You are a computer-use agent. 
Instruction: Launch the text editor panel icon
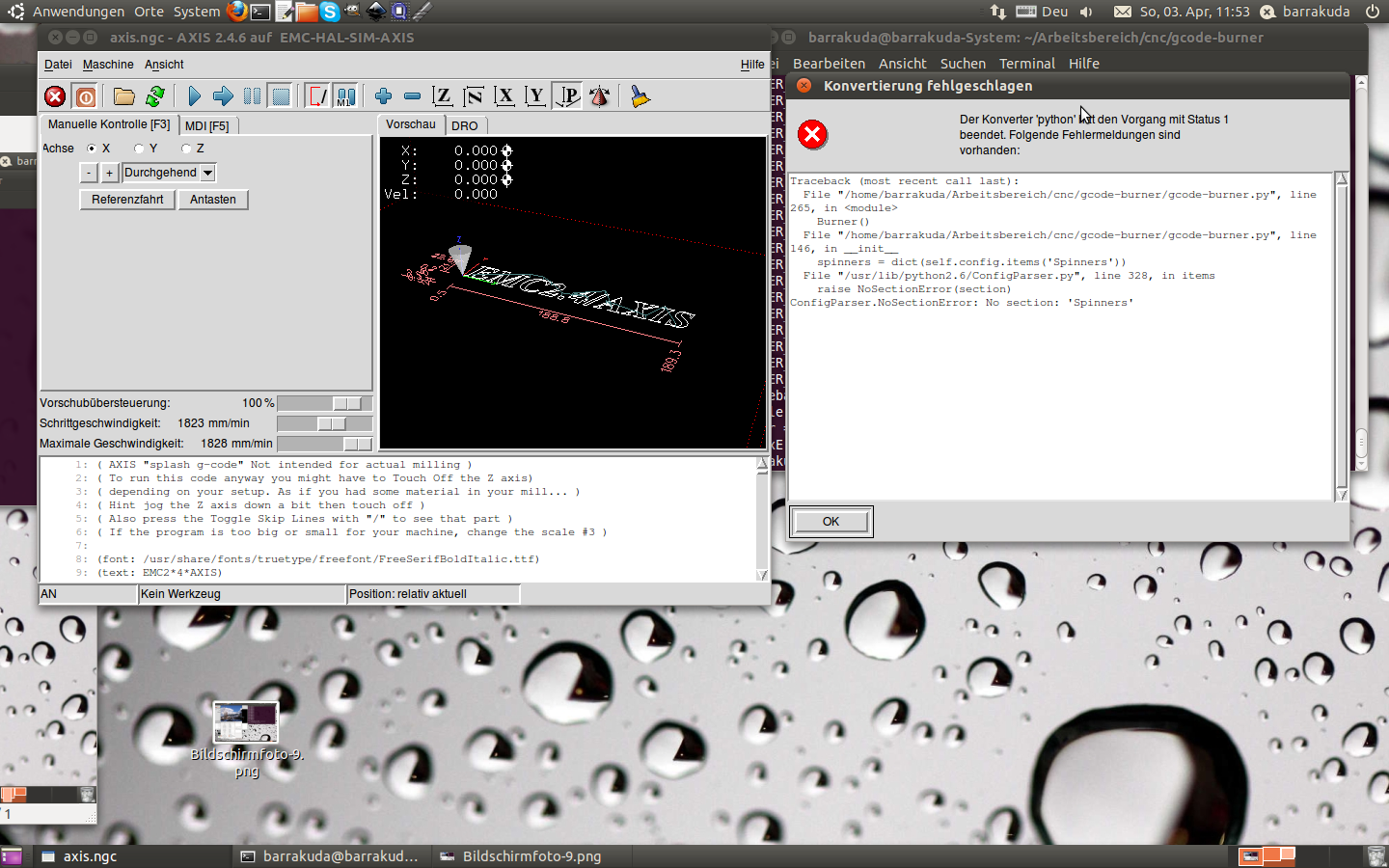click(284, 12)
